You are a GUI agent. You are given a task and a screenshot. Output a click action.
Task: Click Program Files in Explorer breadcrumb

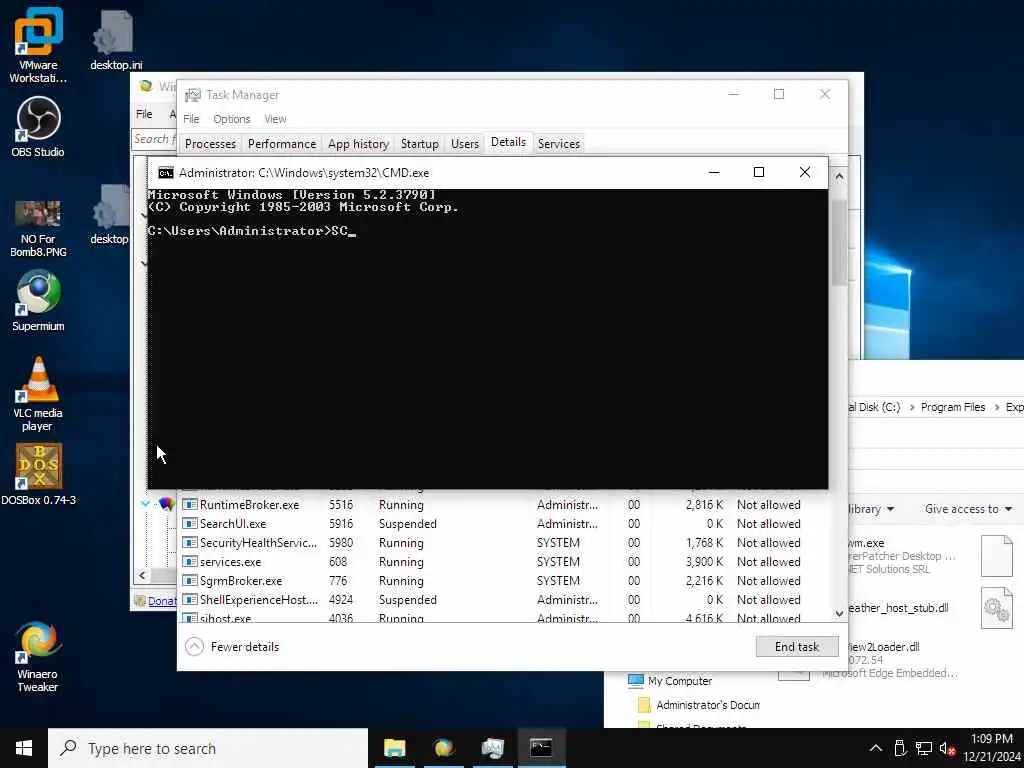click(x=953, y=407)
